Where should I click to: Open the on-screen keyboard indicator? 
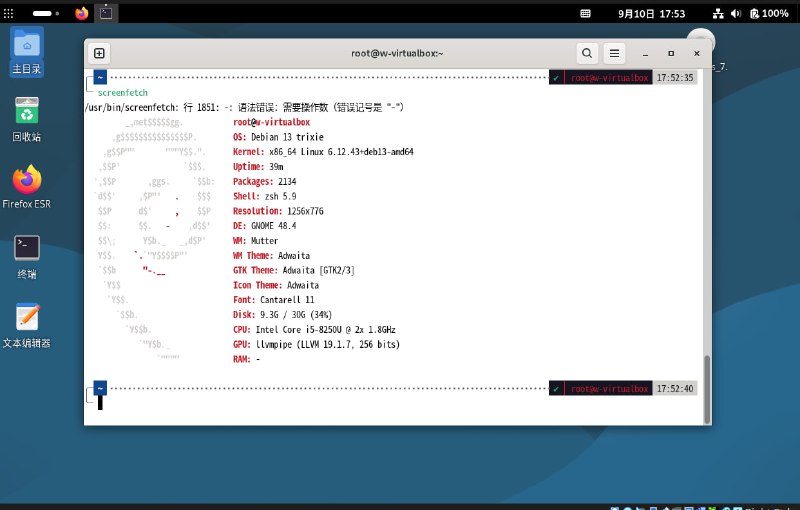point(585,14)
